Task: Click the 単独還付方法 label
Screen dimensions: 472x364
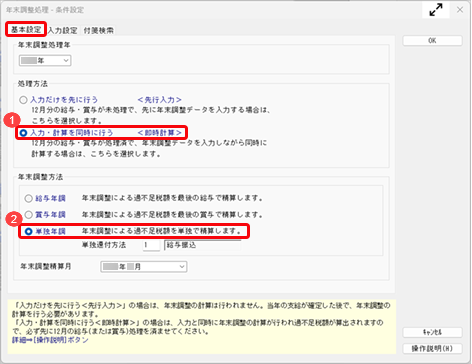Action: coord(104,245)
